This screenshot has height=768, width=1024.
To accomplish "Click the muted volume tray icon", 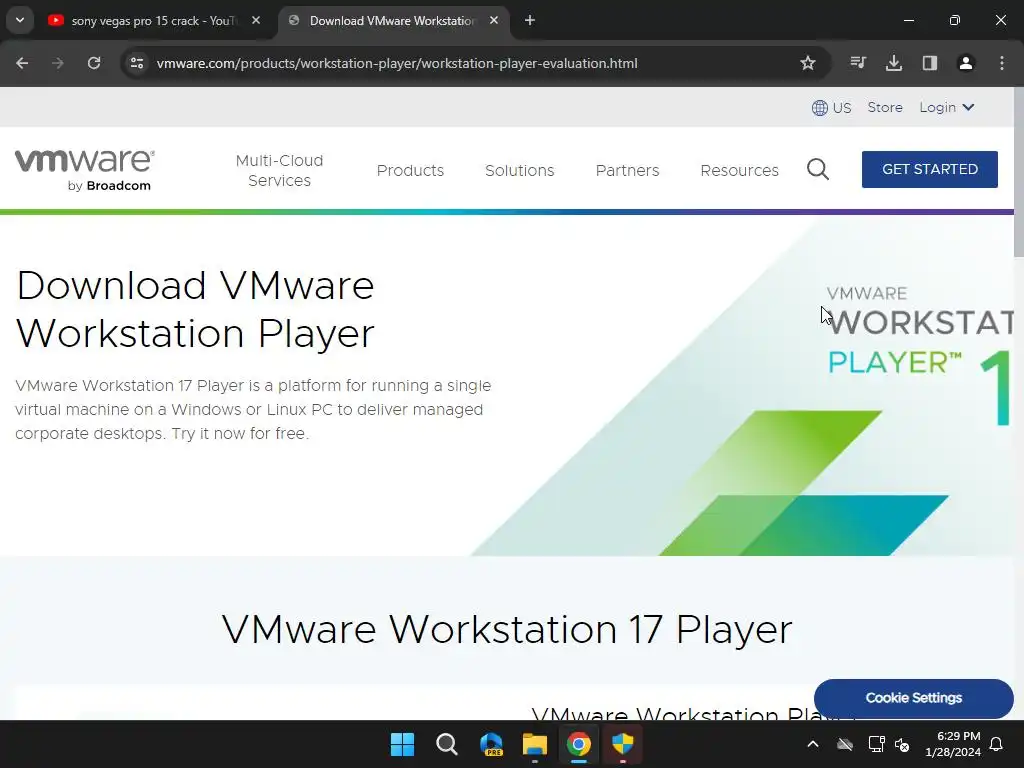I will click(903, 744).
